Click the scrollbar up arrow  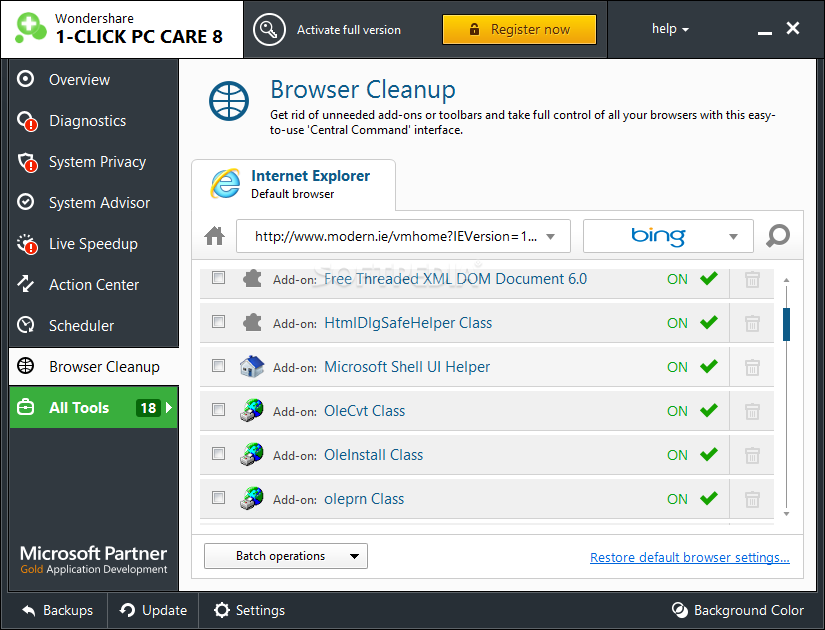point(787,280)
